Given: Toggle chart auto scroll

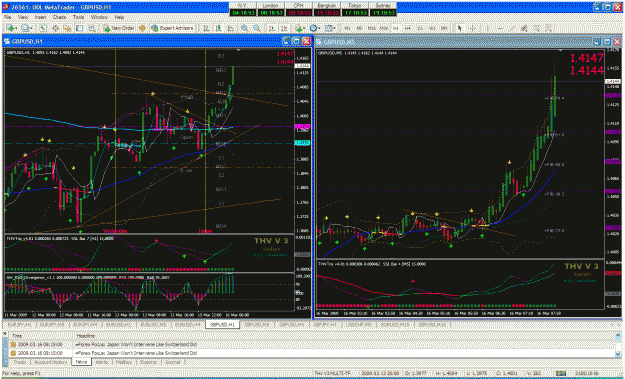Looking at the screenshot, I should click(271, 28).
